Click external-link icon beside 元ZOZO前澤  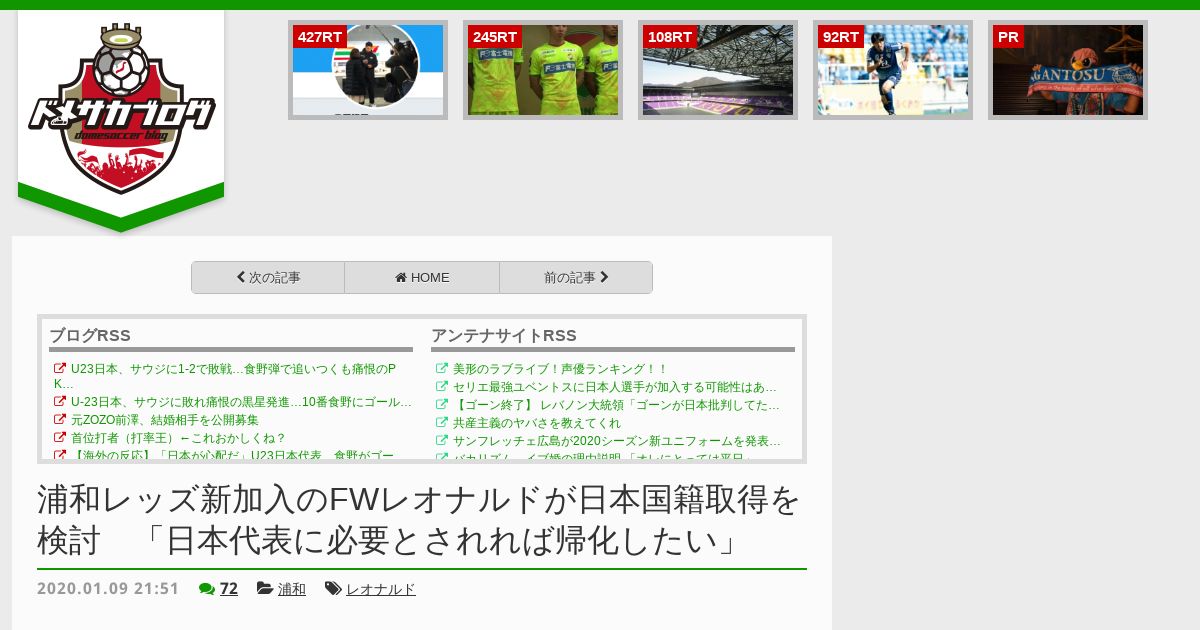click(x=60, y=420)
